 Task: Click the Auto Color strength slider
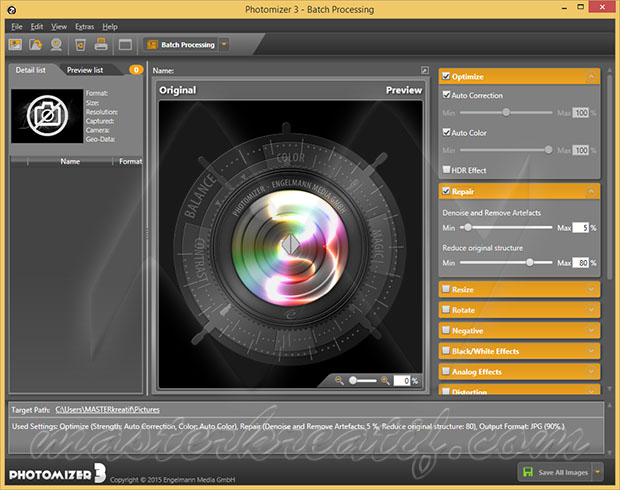pos(506,150)
